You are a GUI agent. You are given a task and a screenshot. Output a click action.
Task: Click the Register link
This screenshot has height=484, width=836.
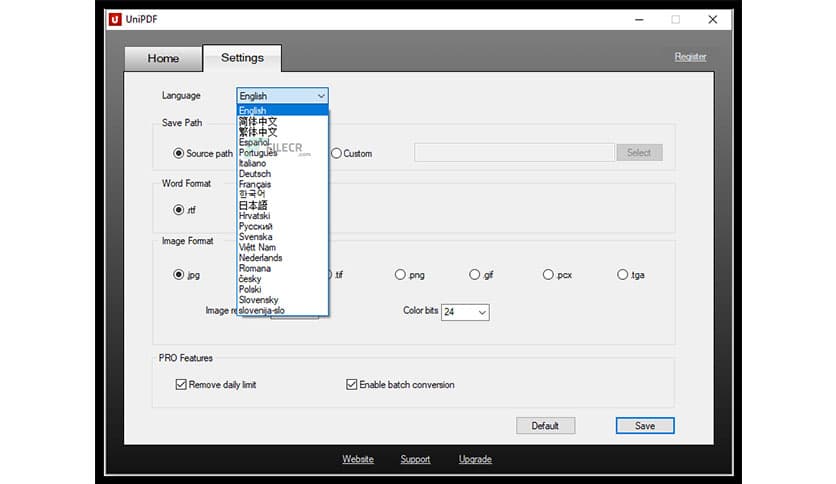click(x=690, y=57)
